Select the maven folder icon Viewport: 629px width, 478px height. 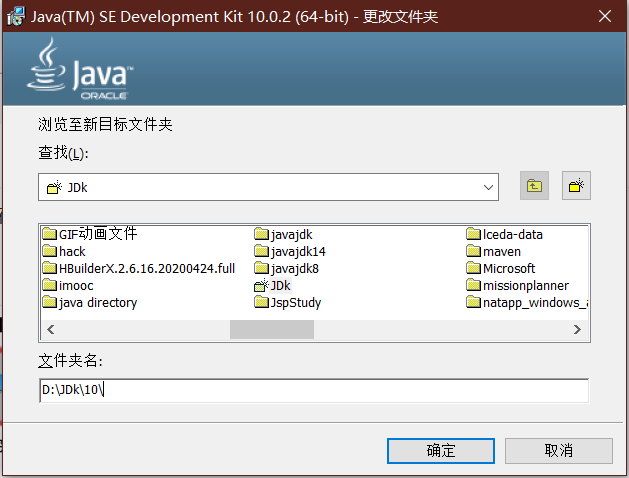tap(473, 251)
